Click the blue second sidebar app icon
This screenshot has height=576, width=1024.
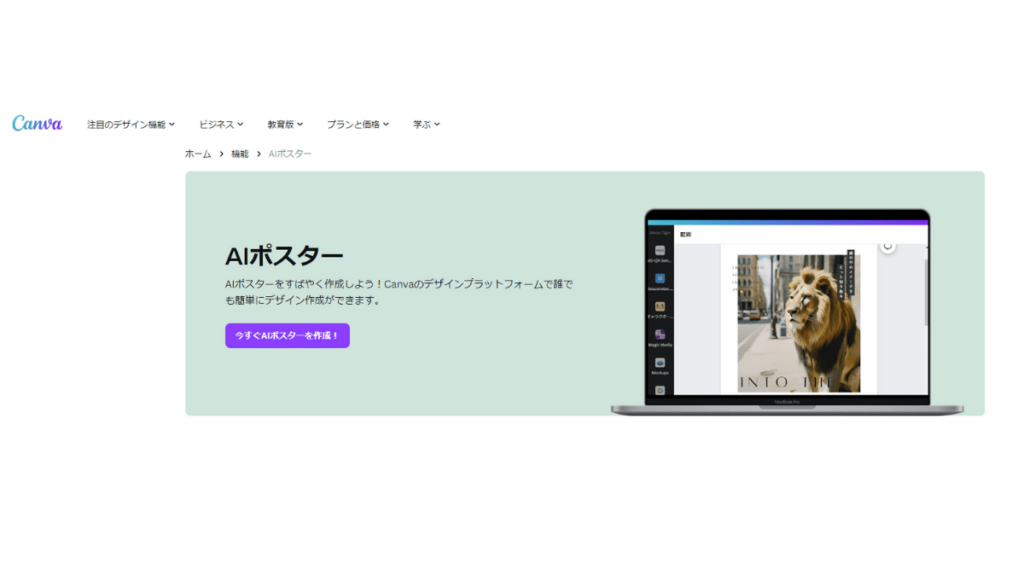660,278
